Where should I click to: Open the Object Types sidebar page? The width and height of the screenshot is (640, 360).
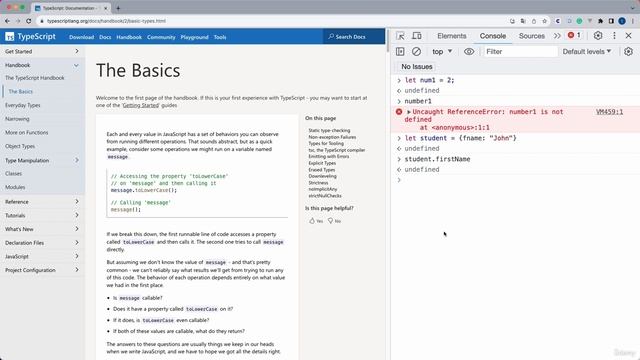[x=20, y=146]
